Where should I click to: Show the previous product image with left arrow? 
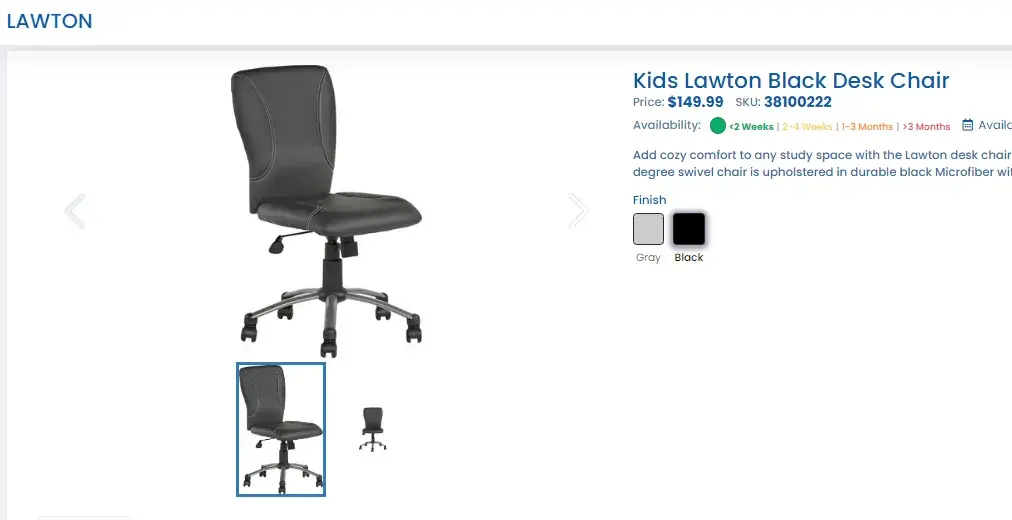click(x=75, y=211)
